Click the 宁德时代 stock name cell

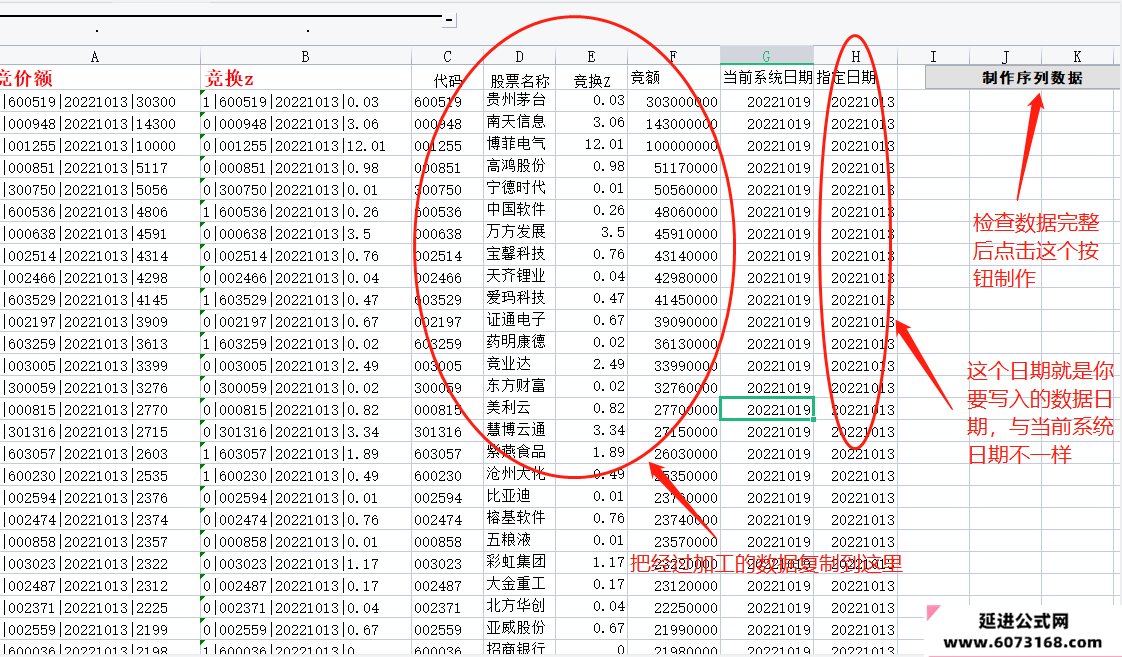click(519, 188)
